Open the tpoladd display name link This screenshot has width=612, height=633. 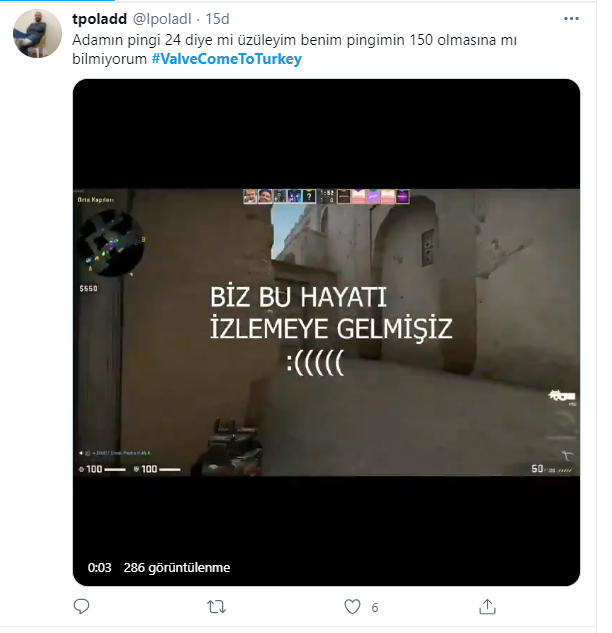(99, 19)
